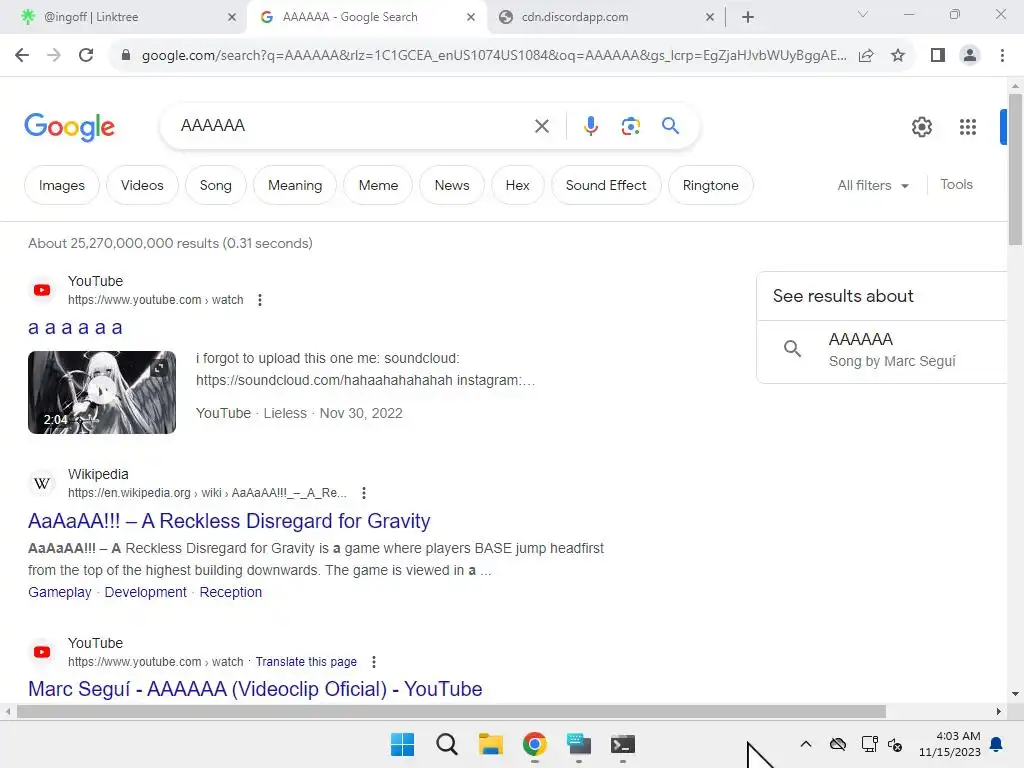Open the search Tools button

point(956,185)
